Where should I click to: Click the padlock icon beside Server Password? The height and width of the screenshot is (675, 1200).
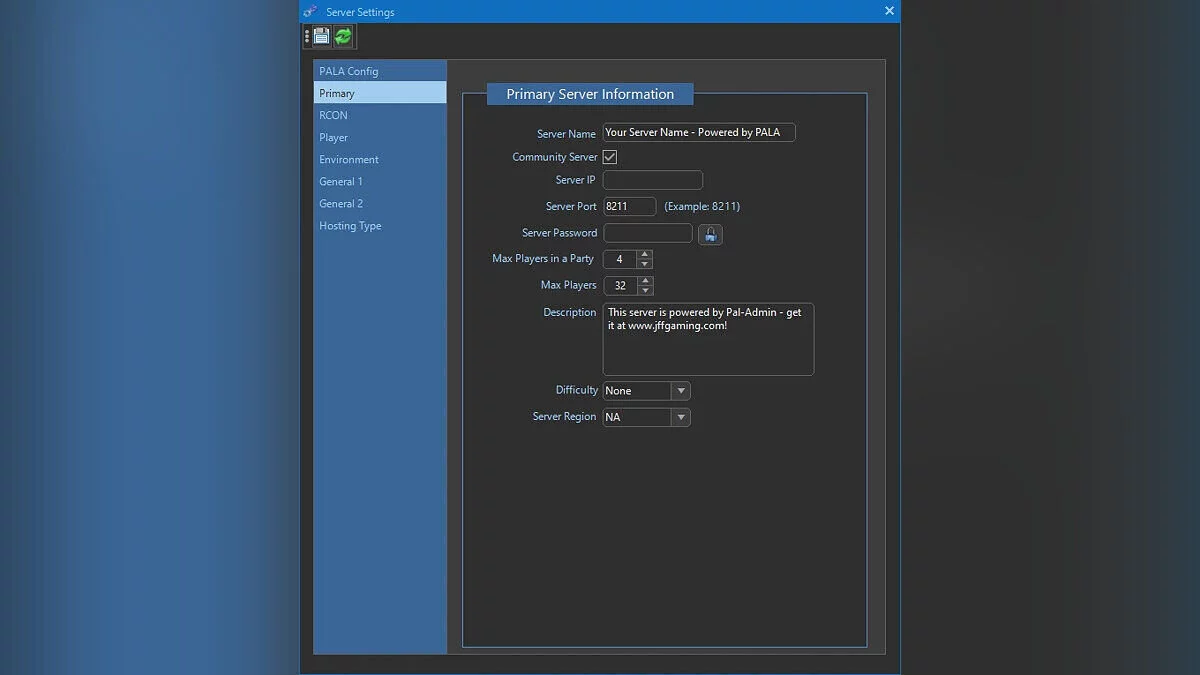point(710,234)
